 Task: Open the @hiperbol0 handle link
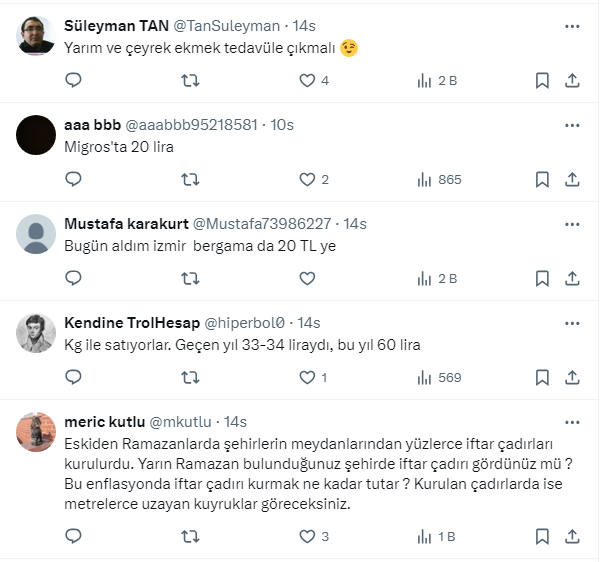245,323
